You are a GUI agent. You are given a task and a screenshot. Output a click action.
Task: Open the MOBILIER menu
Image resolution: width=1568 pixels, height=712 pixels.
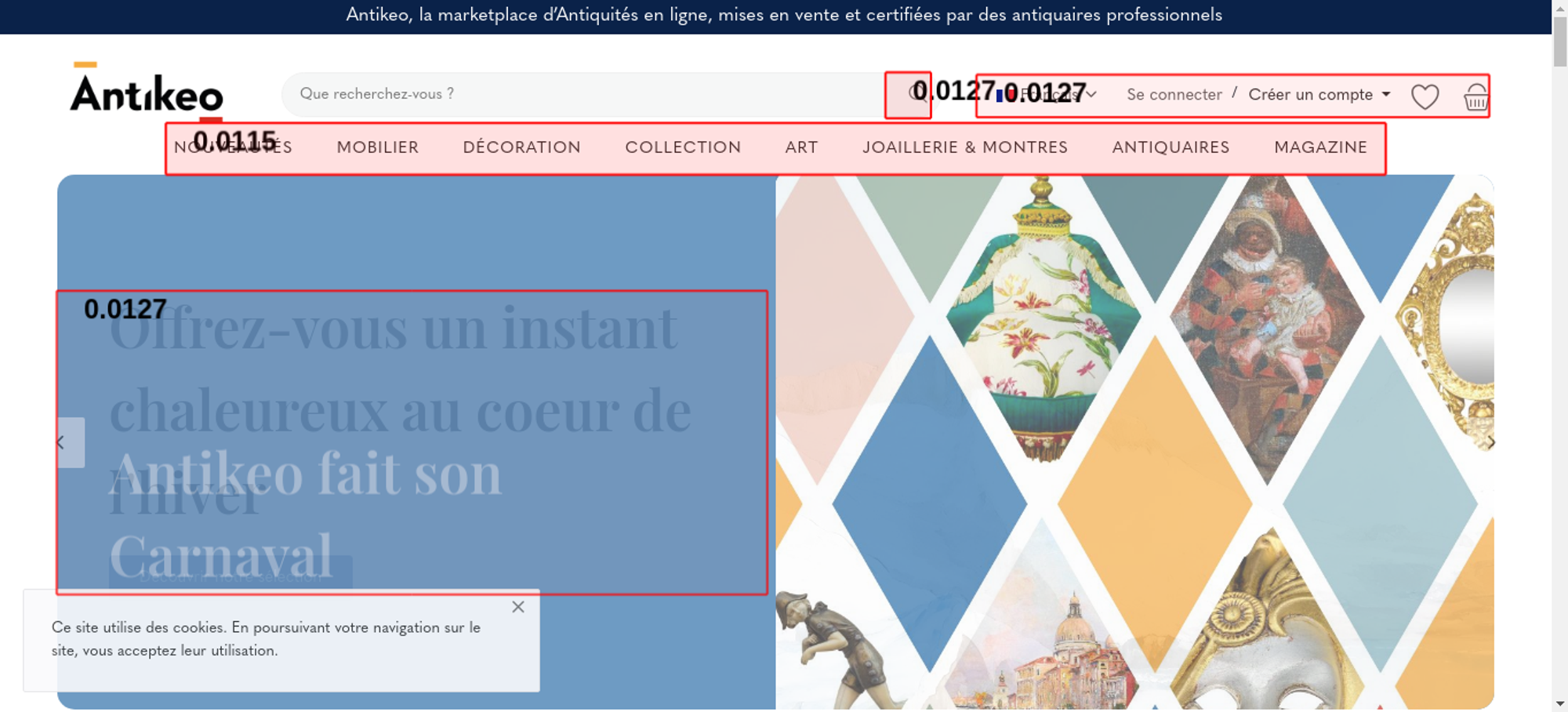point(378,147)
